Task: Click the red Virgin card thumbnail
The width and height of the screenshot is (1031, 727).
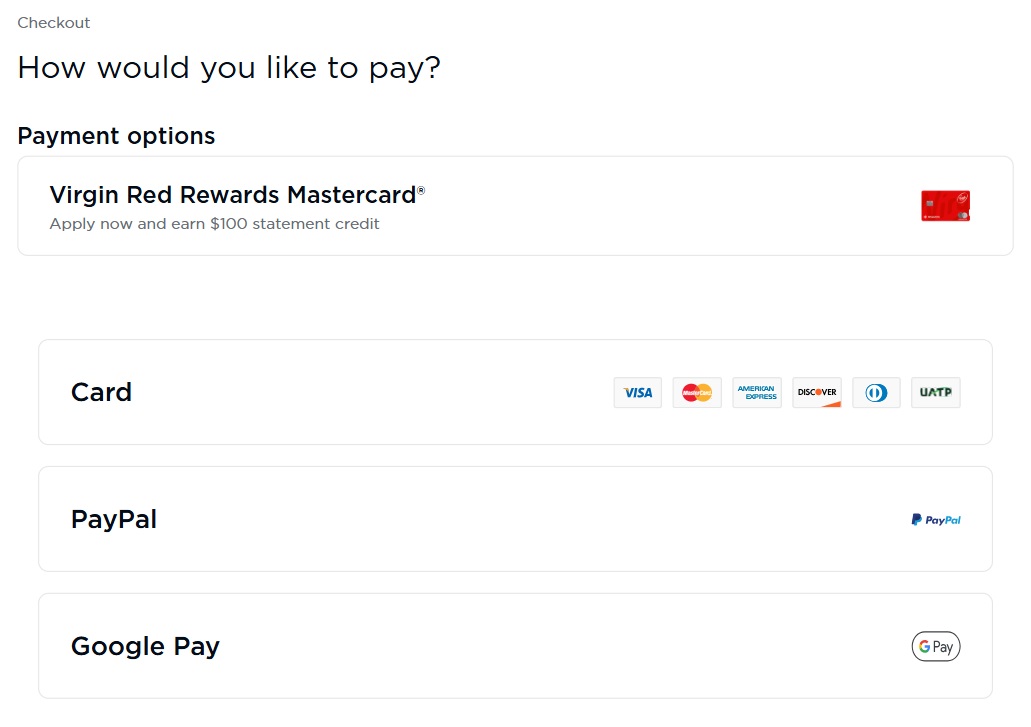Action: 946,206
